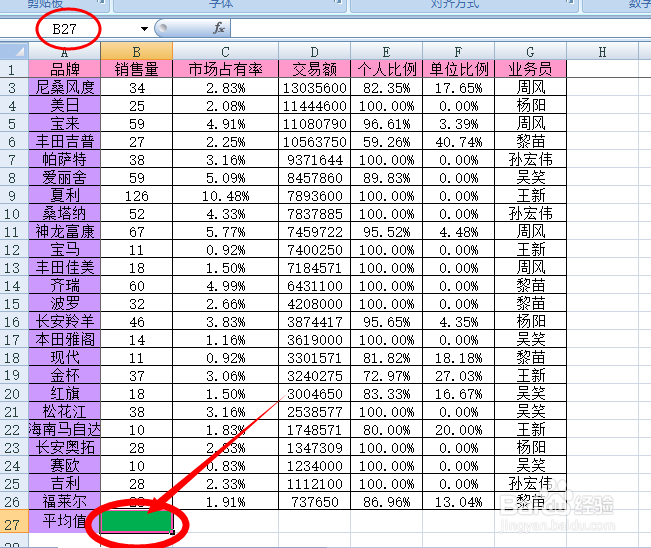Screen dimensions: 651x548
Task: Click header cell 销售量
Action: (x=137, y=69)
